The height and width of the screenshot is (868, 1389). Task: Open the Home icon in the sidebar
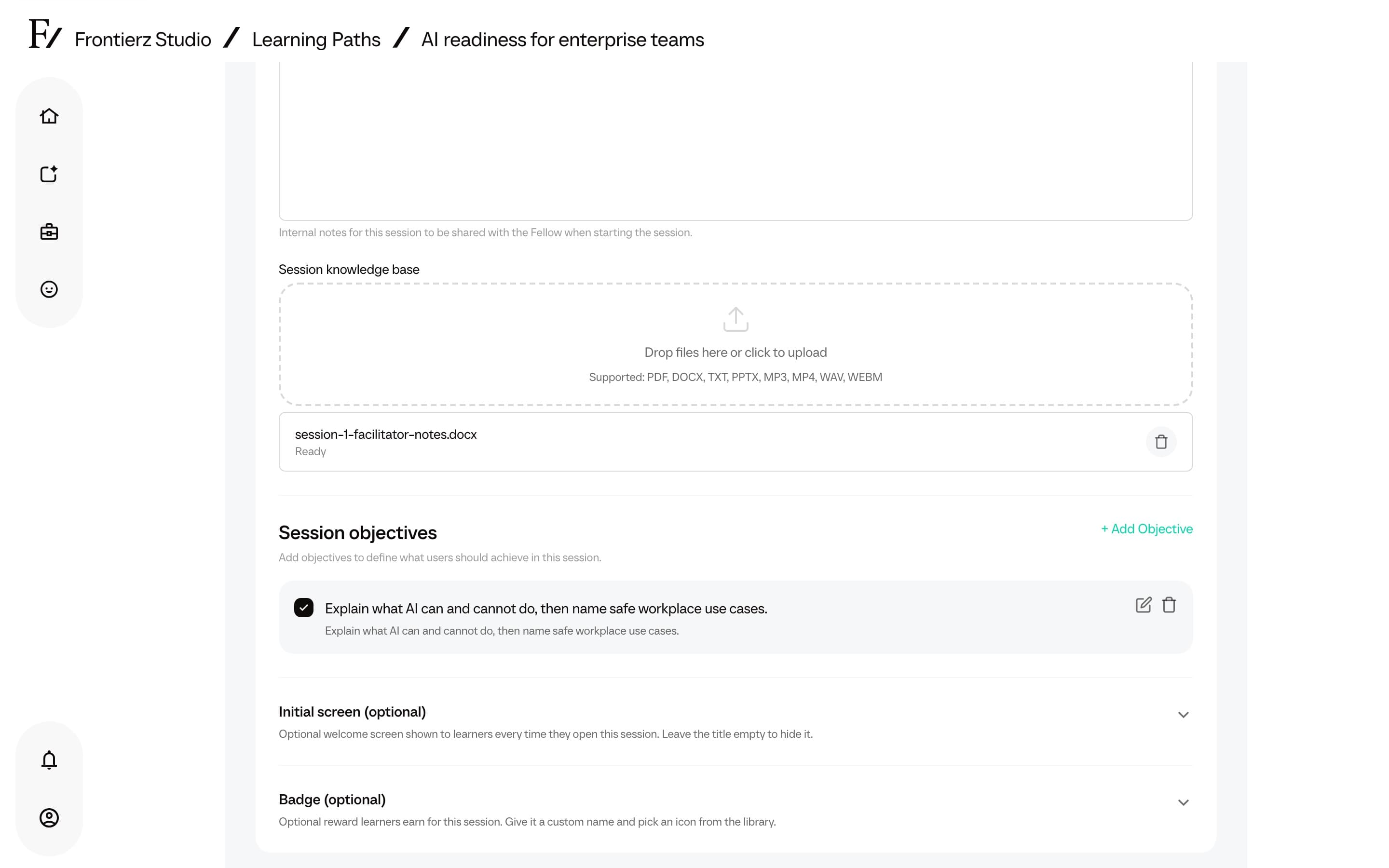[49, 116]
